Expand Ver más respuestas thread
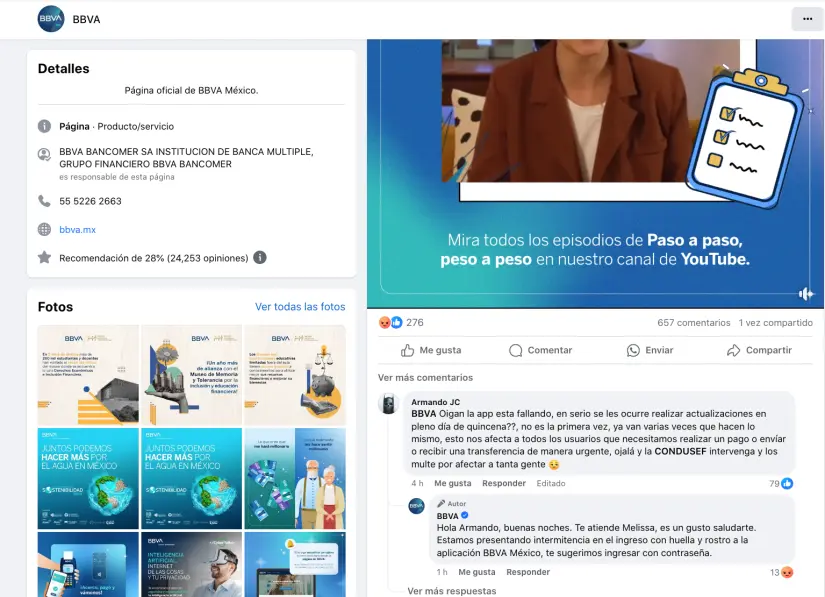 point(451,591)
